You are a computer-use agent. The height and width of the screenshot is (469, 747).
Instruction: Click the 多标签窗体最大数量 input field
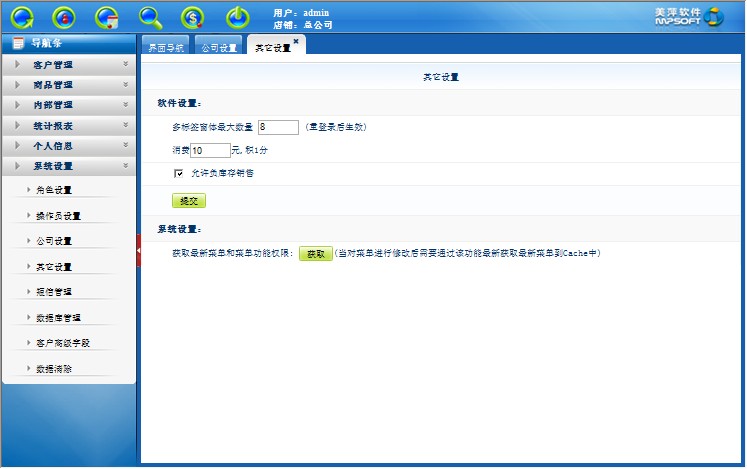278,127
